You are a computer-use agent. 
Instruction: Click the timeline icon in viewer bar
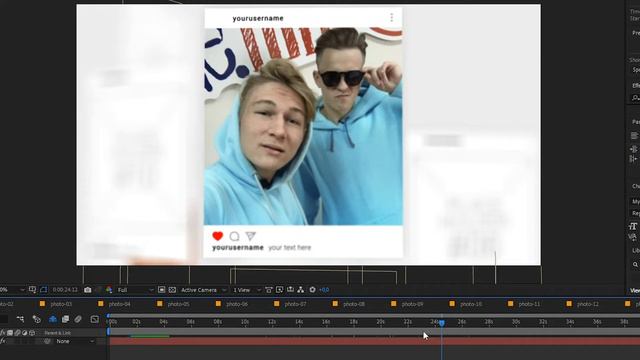(x=290, y=290)
